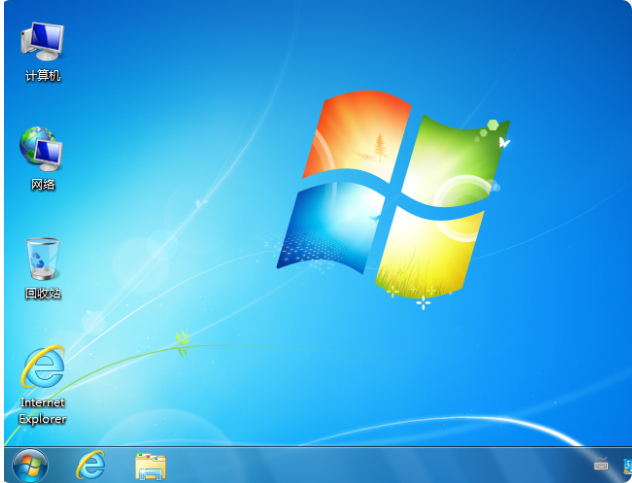Screen dimensions: 632x483
Task: Click an empty area of the taskbar
Action: click(380, 465)
